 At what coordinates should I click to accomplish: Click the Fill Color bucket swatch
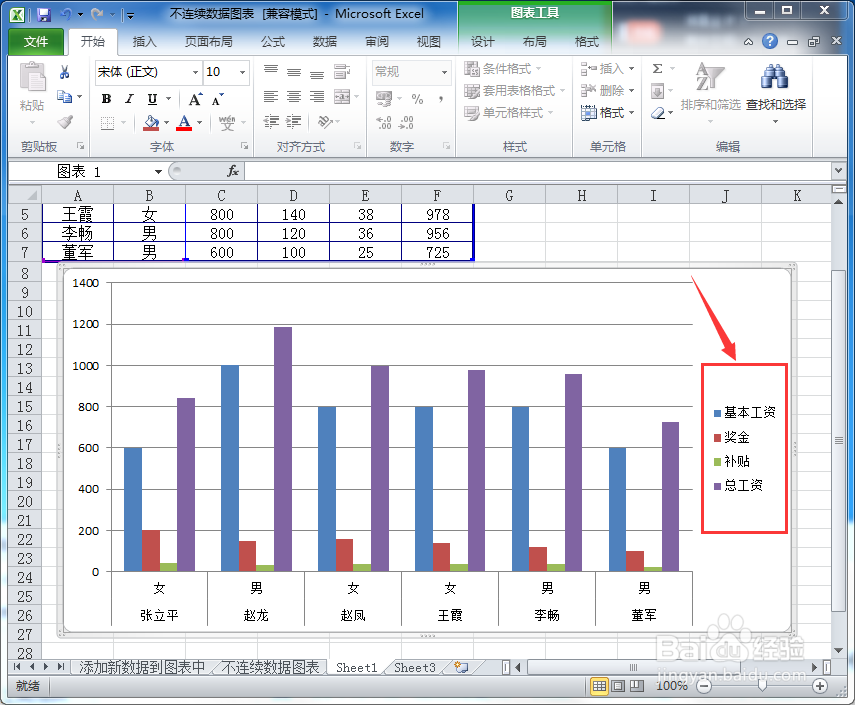(151, 123)
